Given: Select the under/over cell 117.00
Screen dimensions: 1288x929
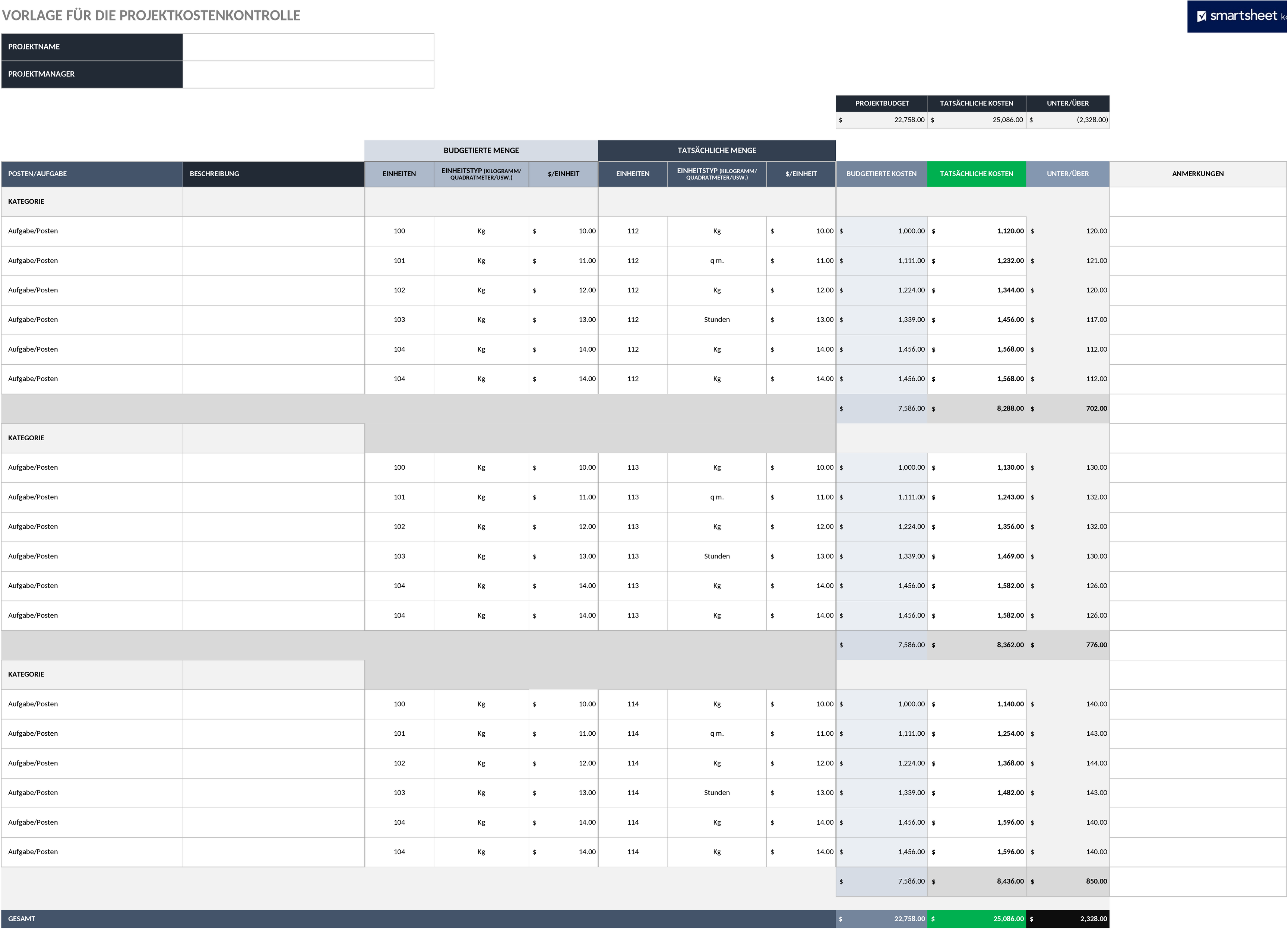Looking at the screenshot, I should tap(1068, 320).
